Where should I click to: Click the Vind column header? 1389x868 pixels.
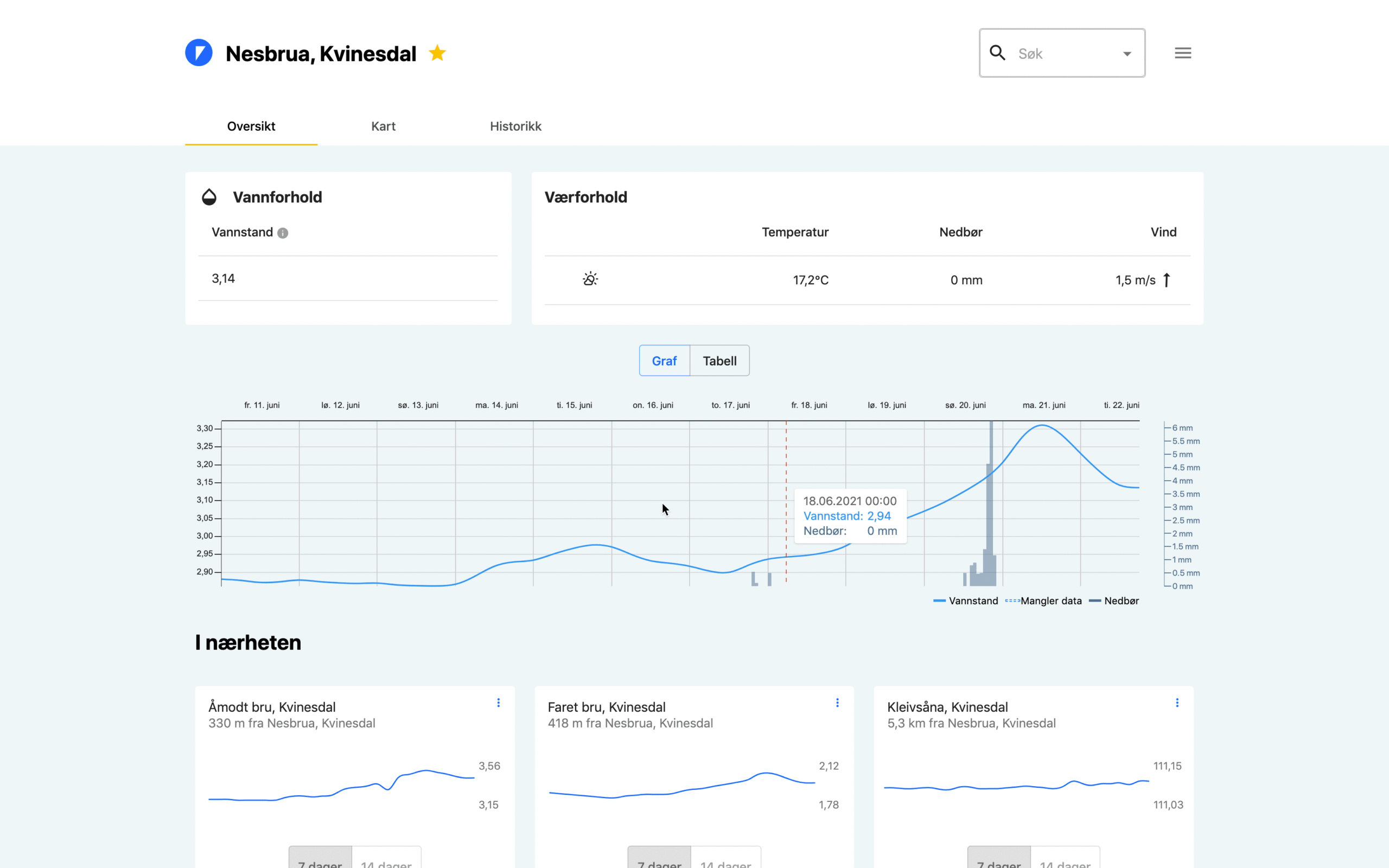click(x=1163, y=232)
